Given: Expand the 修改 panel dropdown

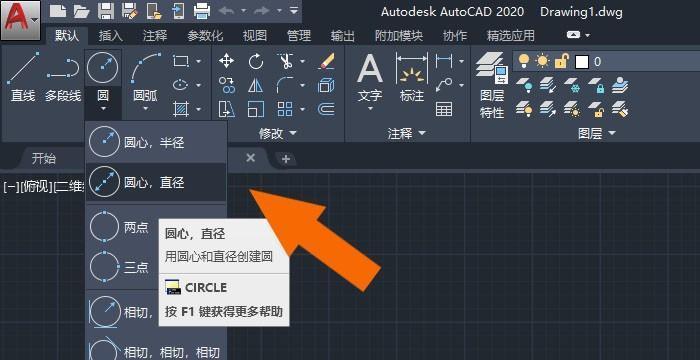Looking at the screenshot, I should tap(278, 133).
